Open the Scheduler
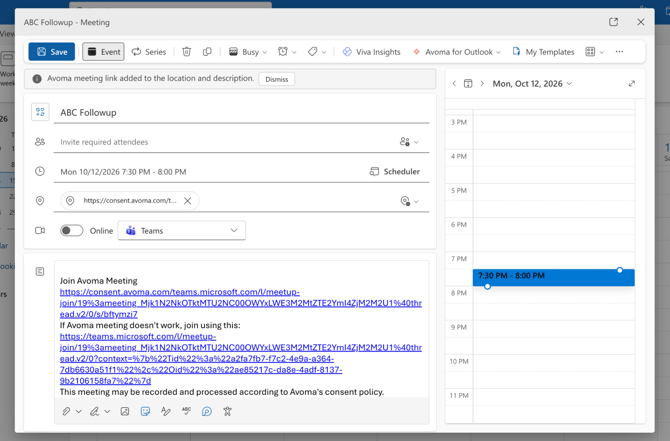 (394, 171)
